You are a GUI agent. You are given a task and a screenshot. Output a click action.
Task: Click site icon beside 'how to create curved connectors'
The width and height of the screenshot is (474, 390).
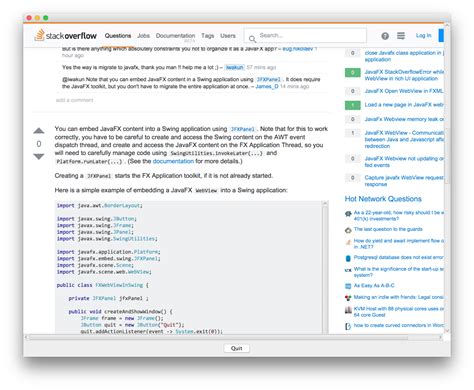click(348, 326)
